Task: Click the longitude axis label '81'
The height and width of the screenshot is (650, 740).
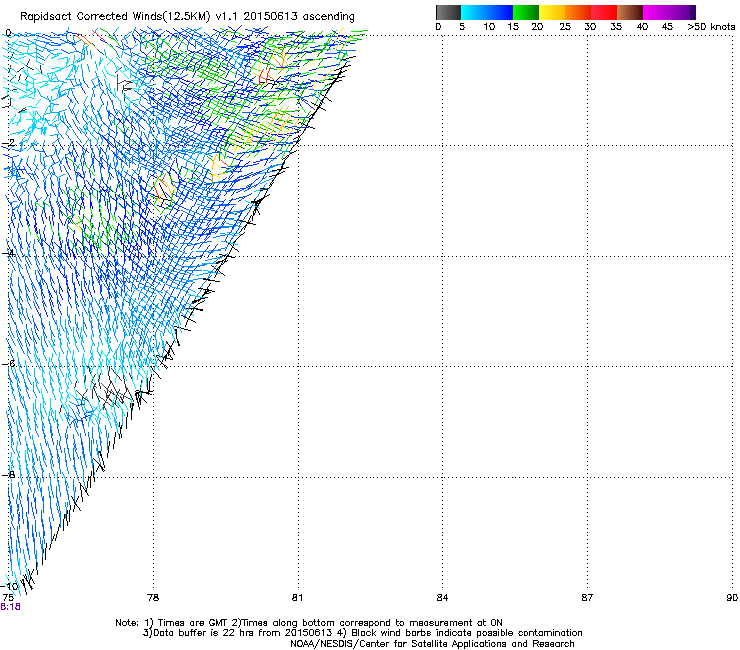Action: coord(297,598)
